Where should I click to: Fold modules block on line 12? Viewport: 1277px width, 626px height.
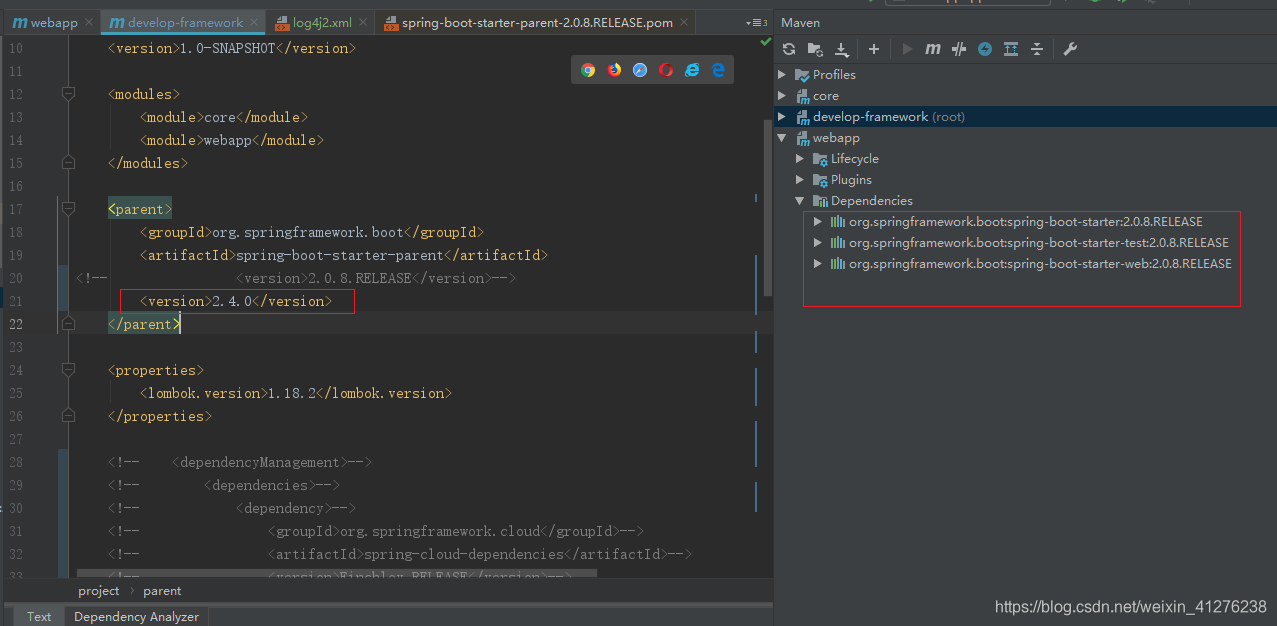coord(68,94)
